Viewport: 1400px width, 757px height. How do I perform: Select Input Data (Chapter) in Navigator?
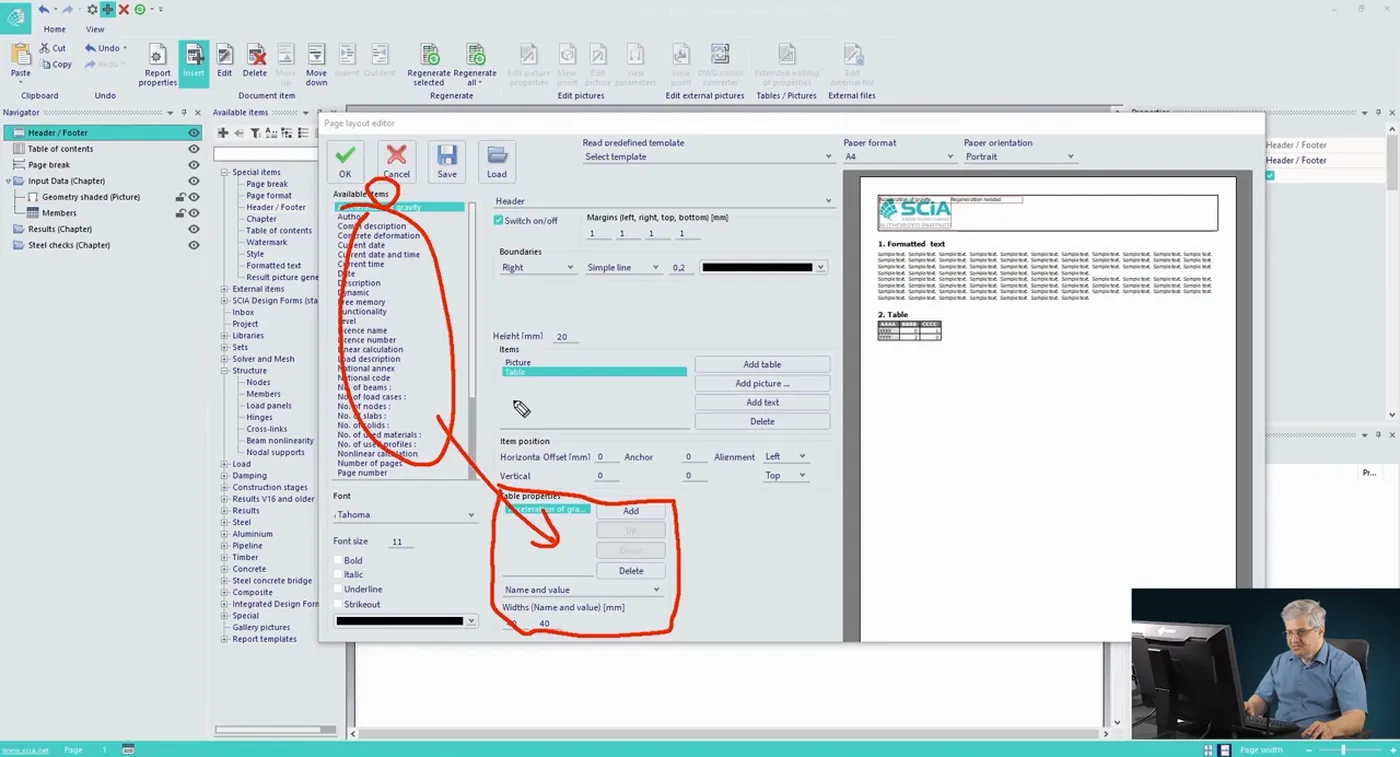[x=66, y=181]
